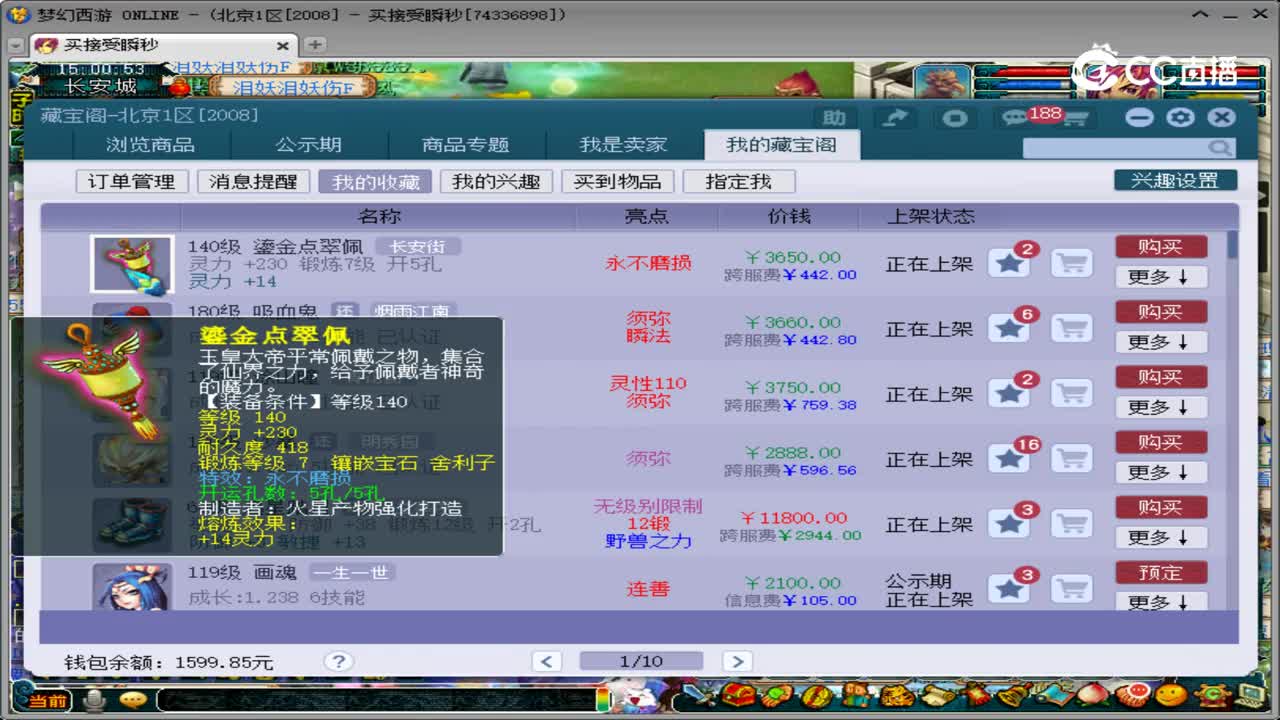Open 兴趣设置 settings
Viewport: 1280px width, 720px height.
(1175, 181)
